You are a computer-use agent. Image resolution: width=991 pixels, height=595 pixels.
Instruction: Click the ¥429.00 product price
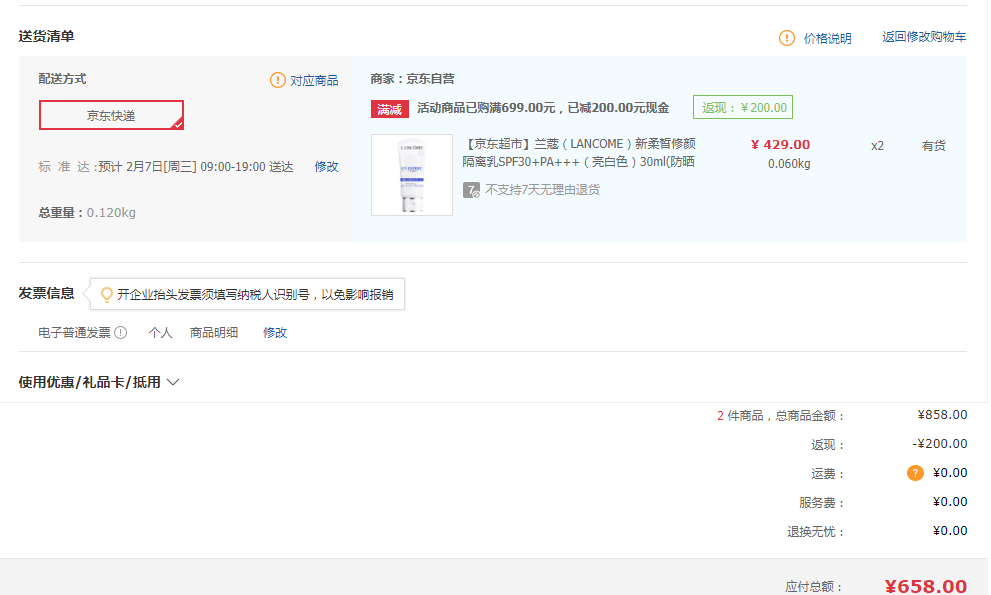(x=781, y=145)
